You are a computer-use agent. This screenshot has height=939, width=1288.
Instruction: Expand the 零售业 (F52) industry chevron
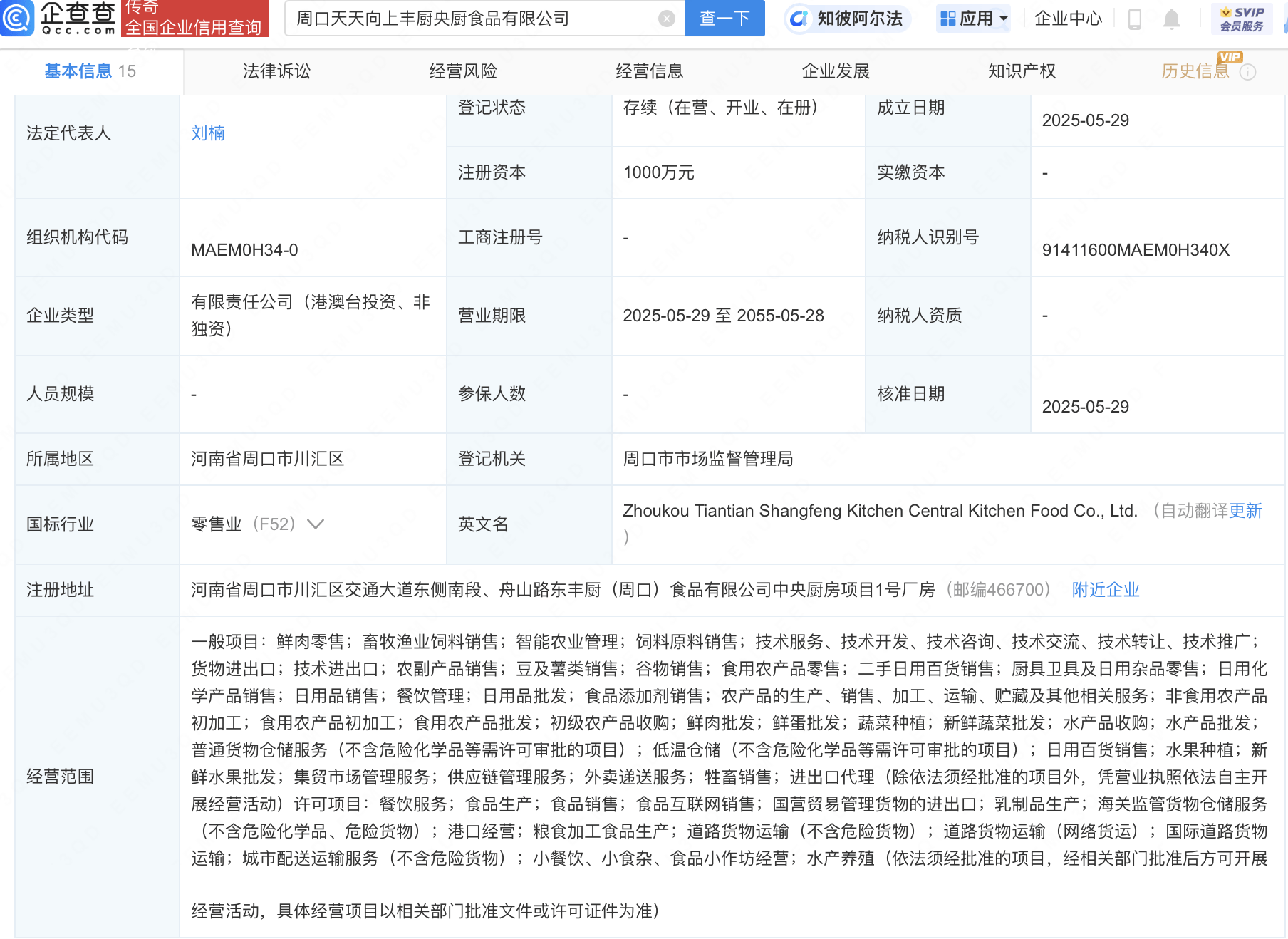pos(316,524)
